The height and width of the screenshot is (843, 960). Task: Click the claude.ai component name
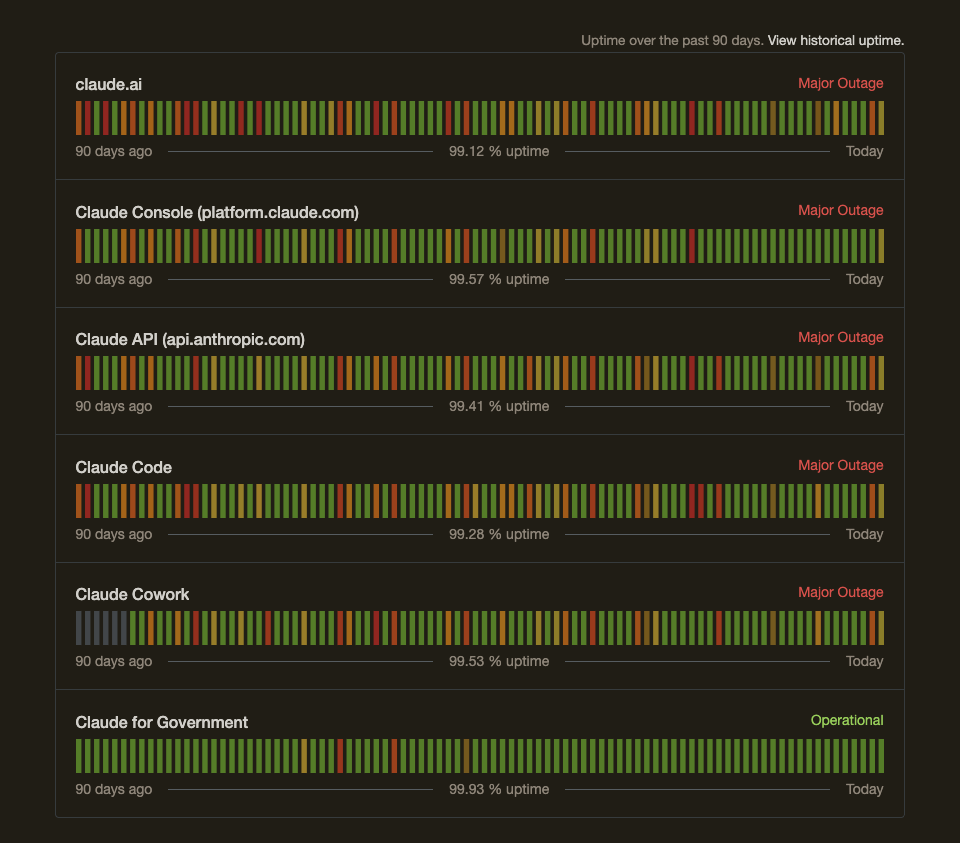(x=108, y=84)
